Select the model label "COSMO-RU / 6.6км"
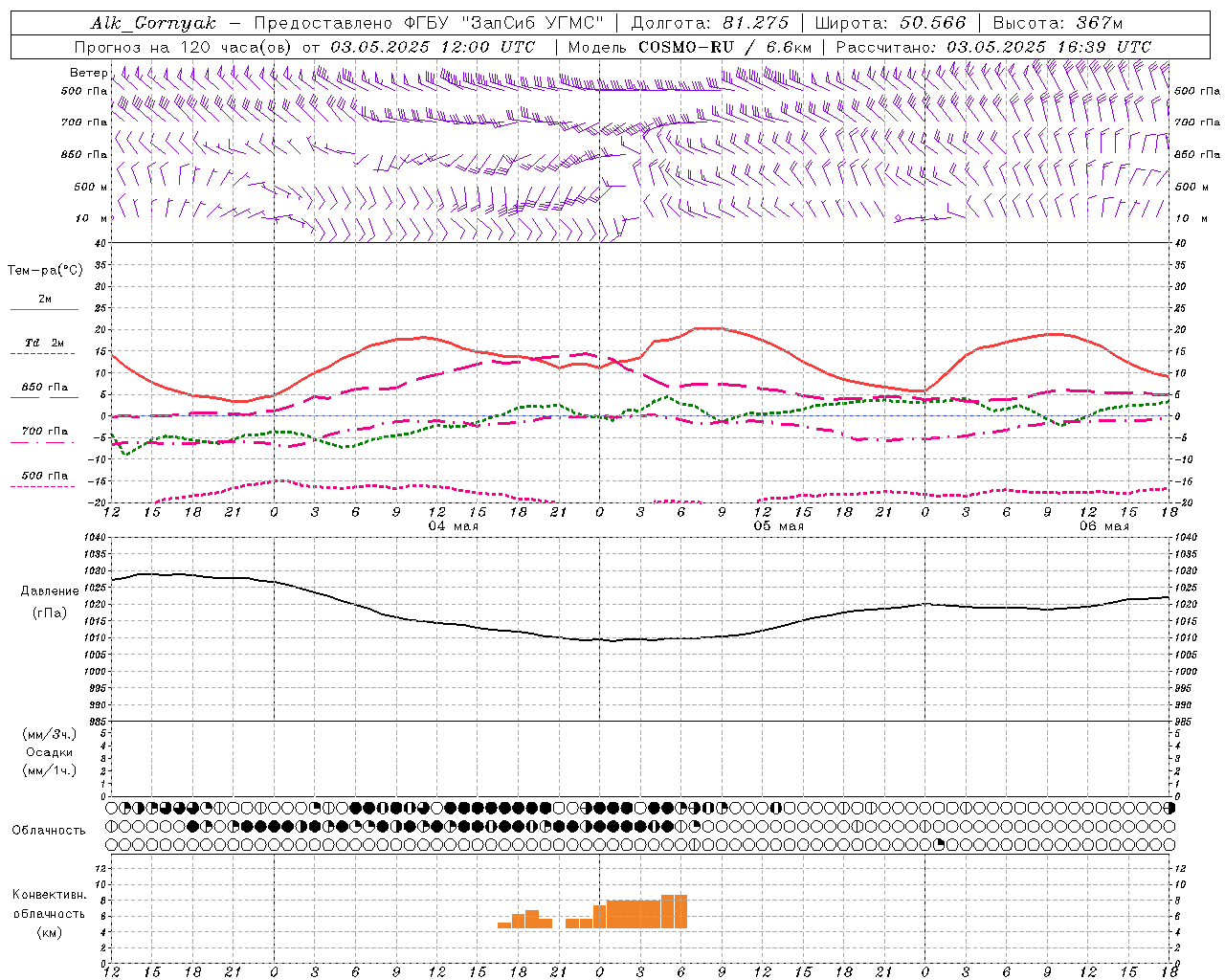 point(724,47)
